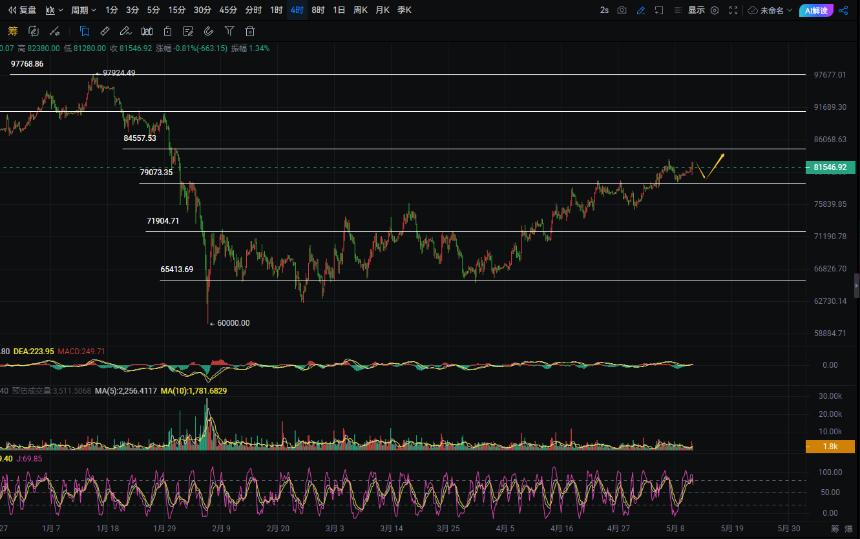Open the 周期 period dropdown
Image resolution: width=860 pixels, height=539 pixels.
83,10
